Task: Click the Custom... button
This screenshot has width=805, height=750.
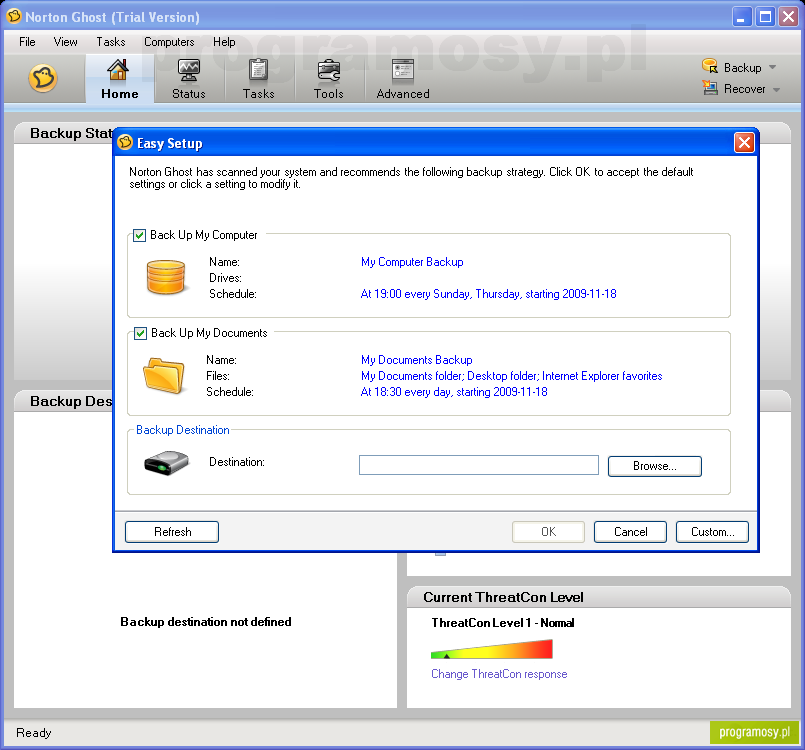Action: pos(713,532)
